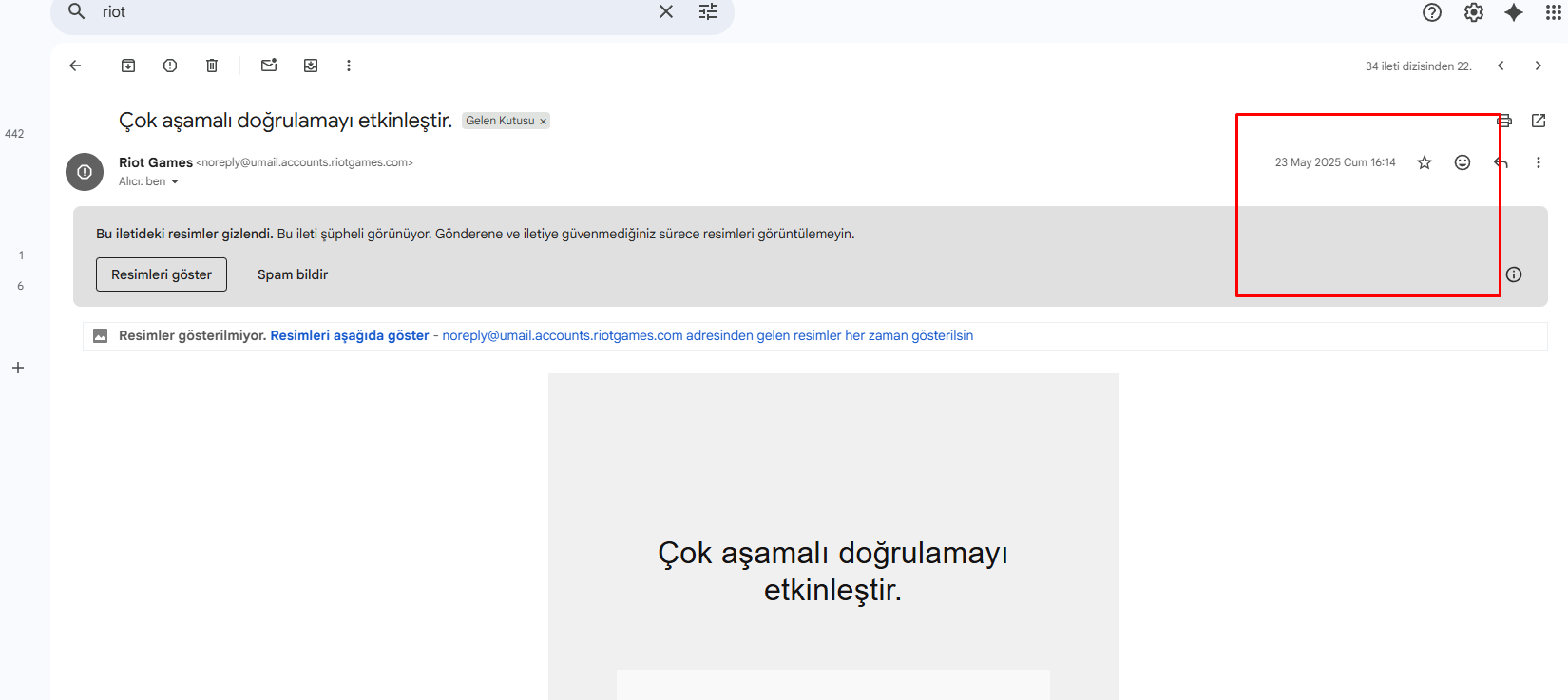Screen dimensions: 1568x700
Task: Click in the search field with 'riot'
Action: (x=371, y=11)
